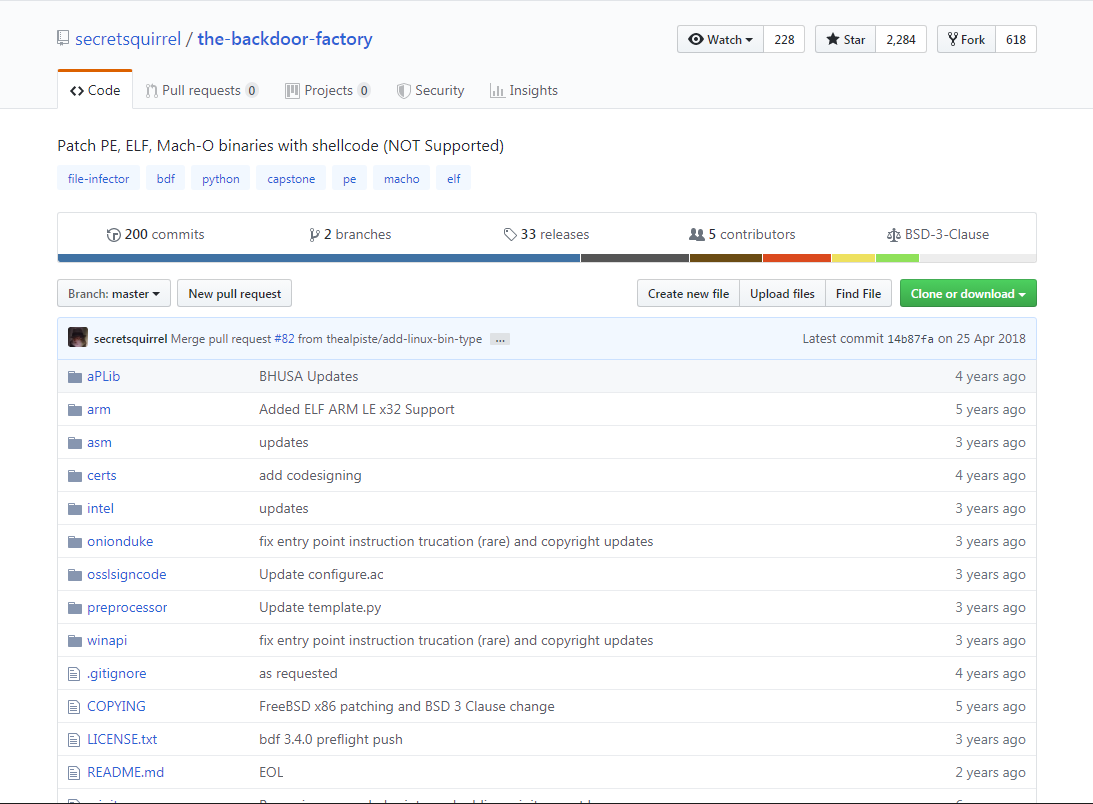The height and width of the screenshot is (804, 1093).
Task: Click the blue segment of language bar
Action: point(319,258)
